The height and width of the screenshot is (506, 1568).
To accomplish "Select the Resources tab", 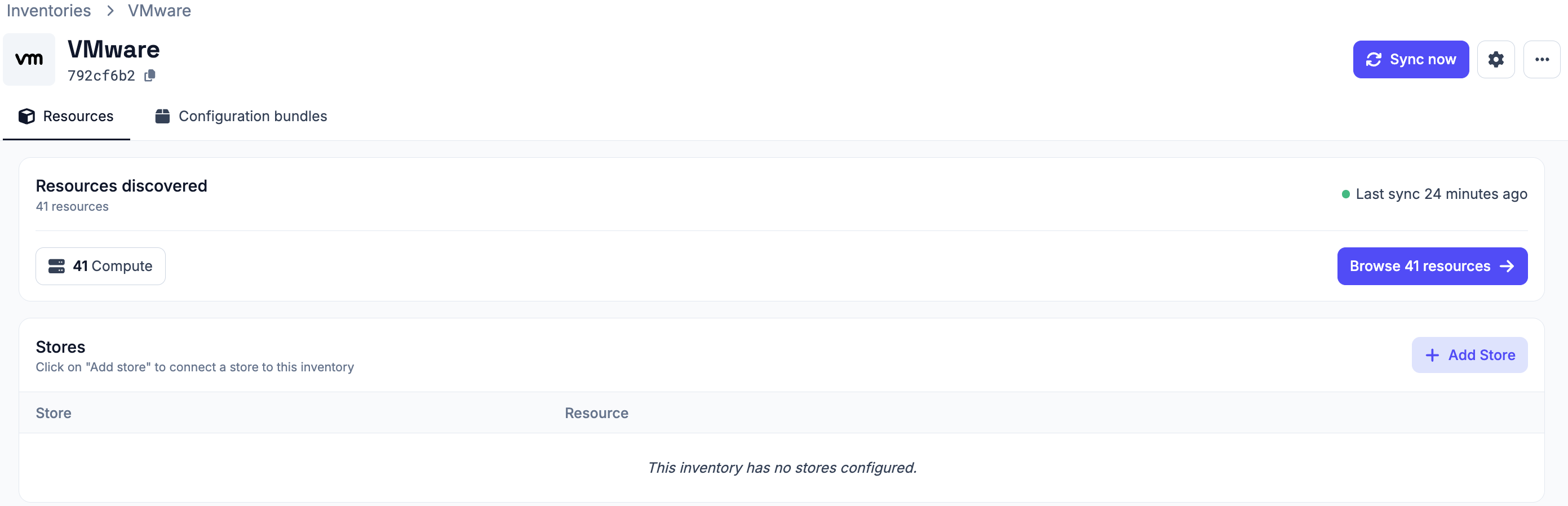I will tap(67, 116).
